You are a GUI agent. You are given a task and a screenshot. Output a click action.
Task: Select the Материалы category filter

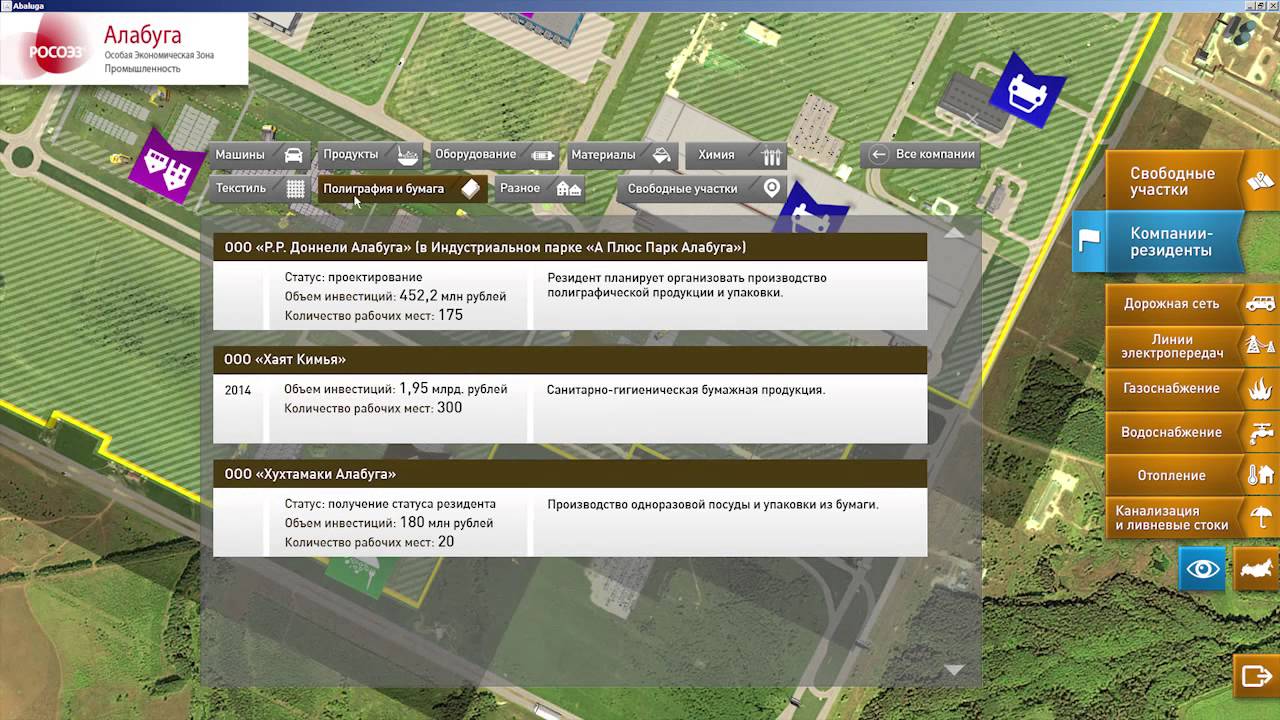(x=621, y=155)
